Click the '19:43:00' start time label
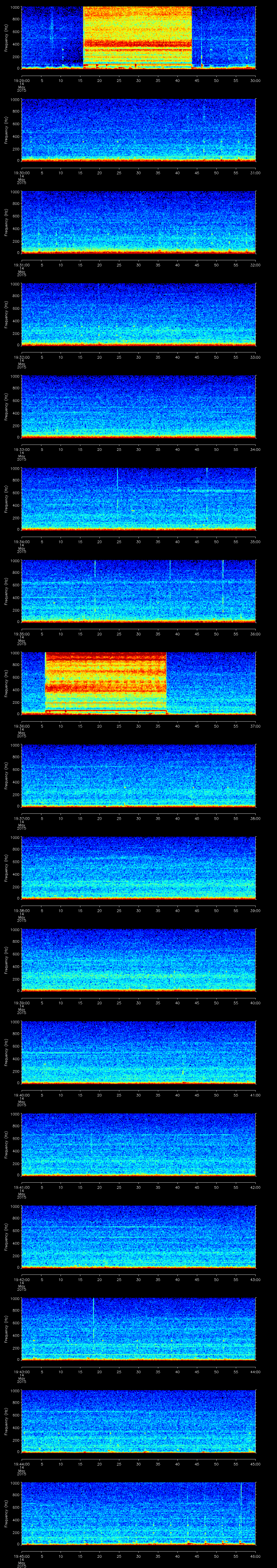The height and width of the screenshot is (1568, 277). pos(21,1371)
